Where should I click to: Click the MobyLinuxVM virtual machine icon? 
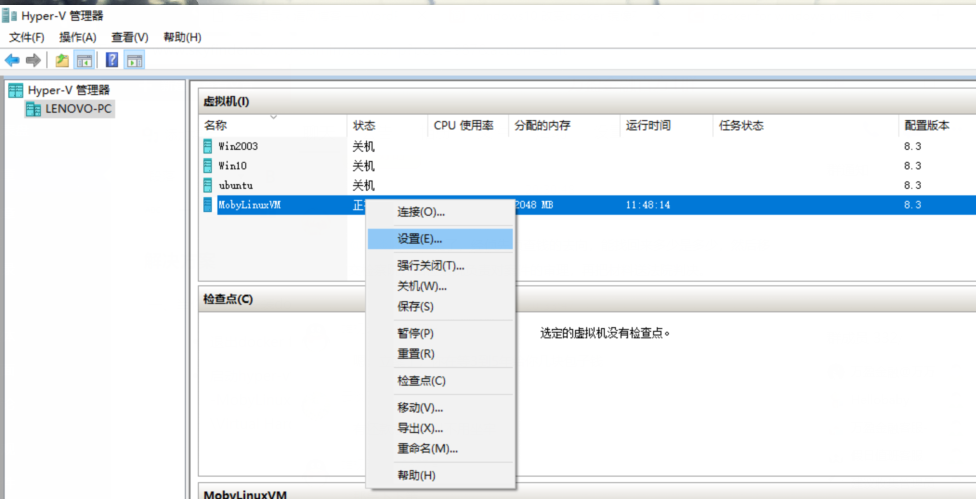point(208,205)
